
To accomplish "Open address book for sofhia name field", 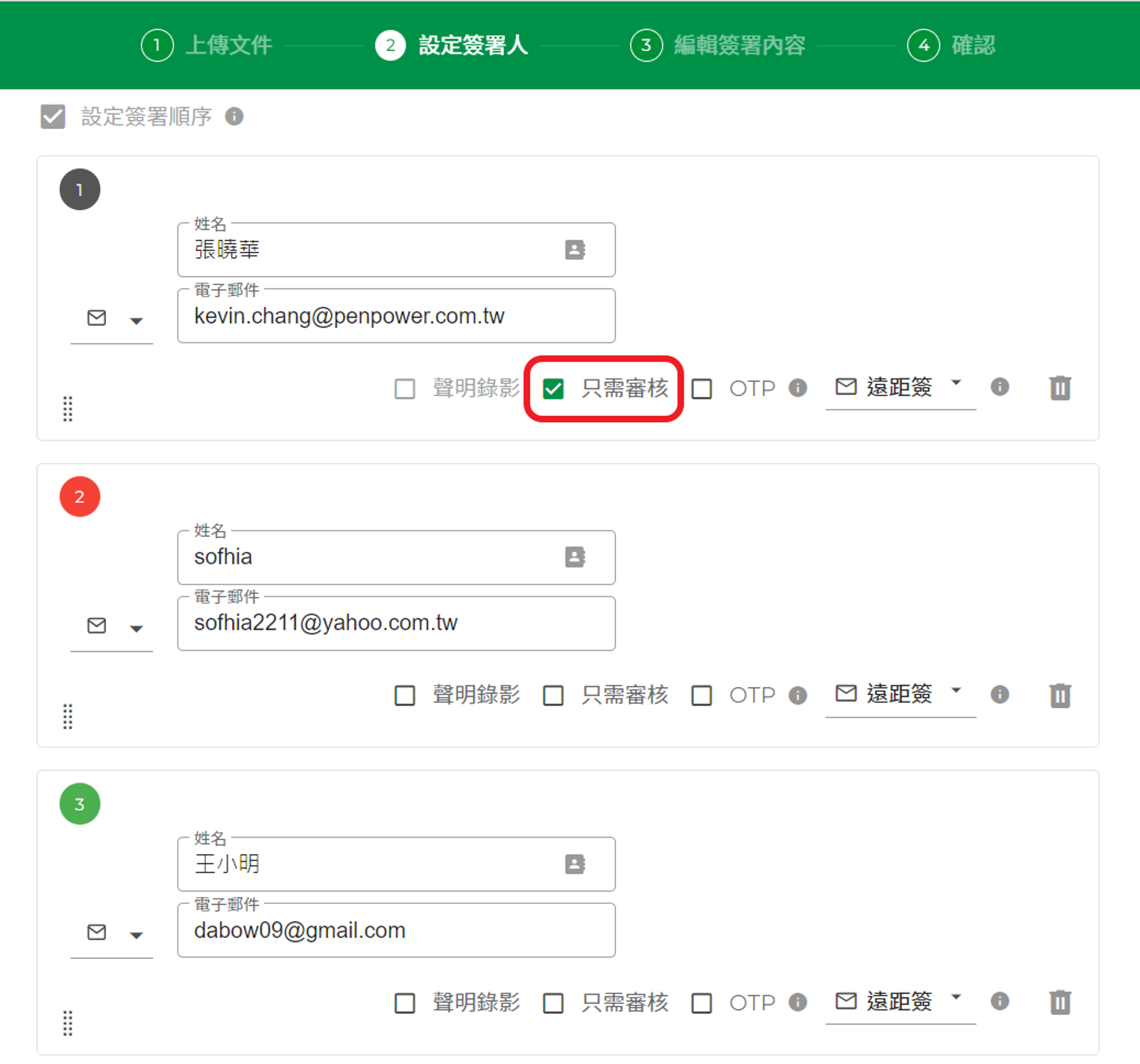I will pos(575,557).
